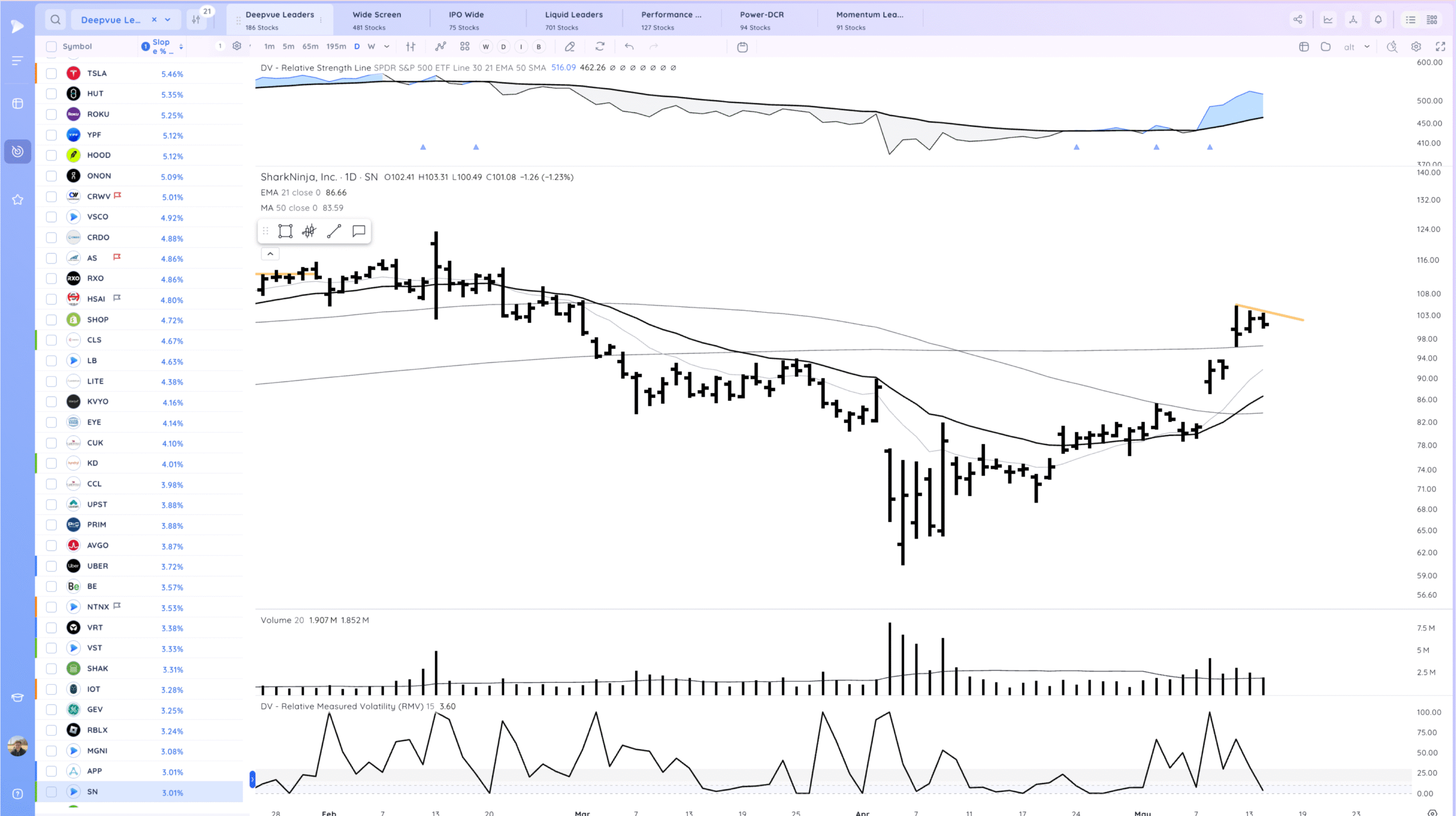Screen dimensions: 1456x816
Task: Click the screener search magnifier icon
Action: click(55, 20)
